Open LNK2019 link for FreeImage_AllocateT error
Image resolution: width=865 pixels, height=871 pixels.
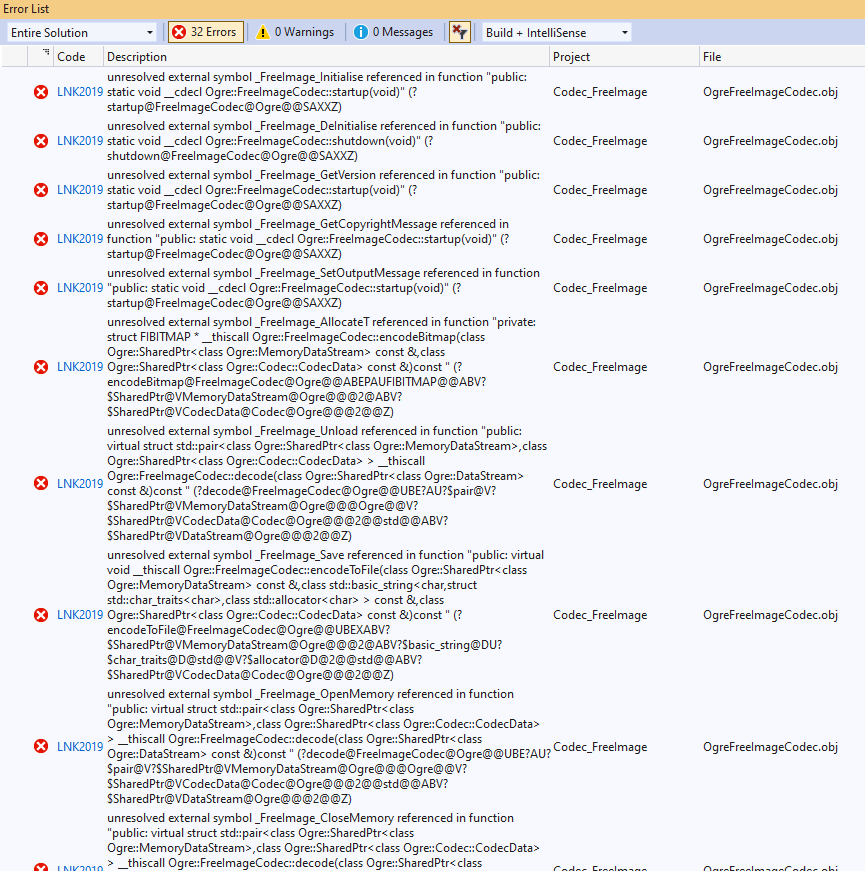coord(80,367)
